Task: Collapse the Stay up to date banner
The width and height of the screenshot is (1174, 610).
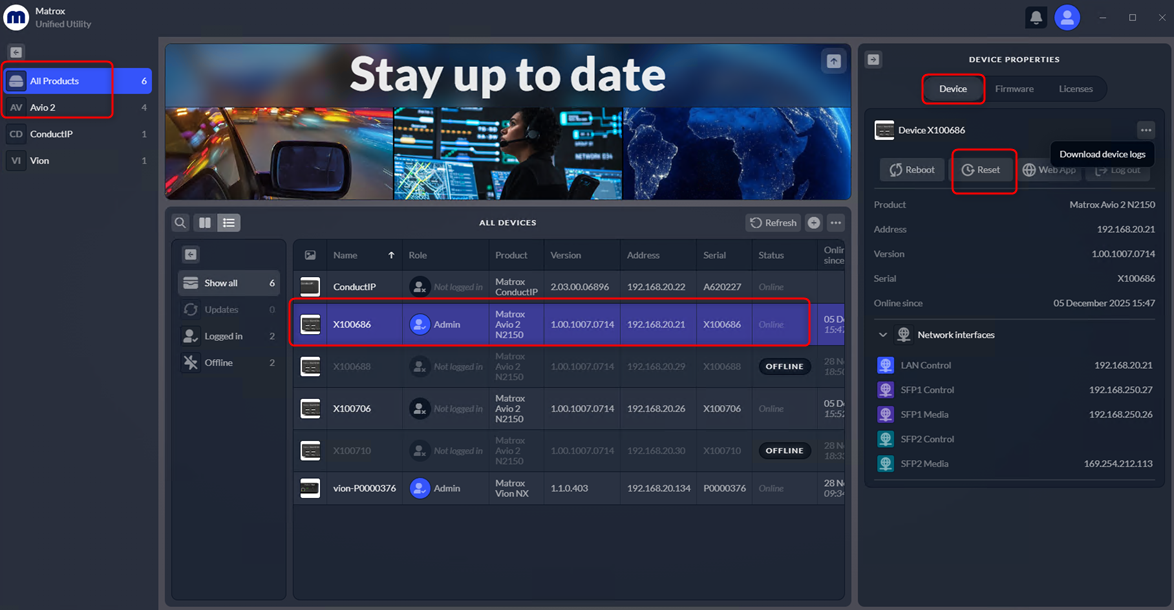Action: click(833, 61)
